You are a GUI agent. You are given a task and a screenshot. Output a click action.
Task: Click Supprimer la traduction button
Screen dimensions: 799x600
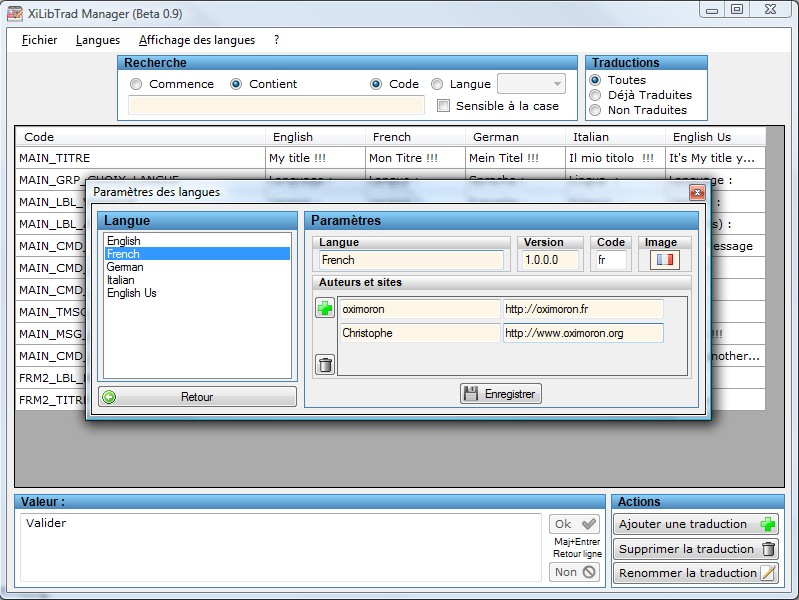(x=696, y=549)
